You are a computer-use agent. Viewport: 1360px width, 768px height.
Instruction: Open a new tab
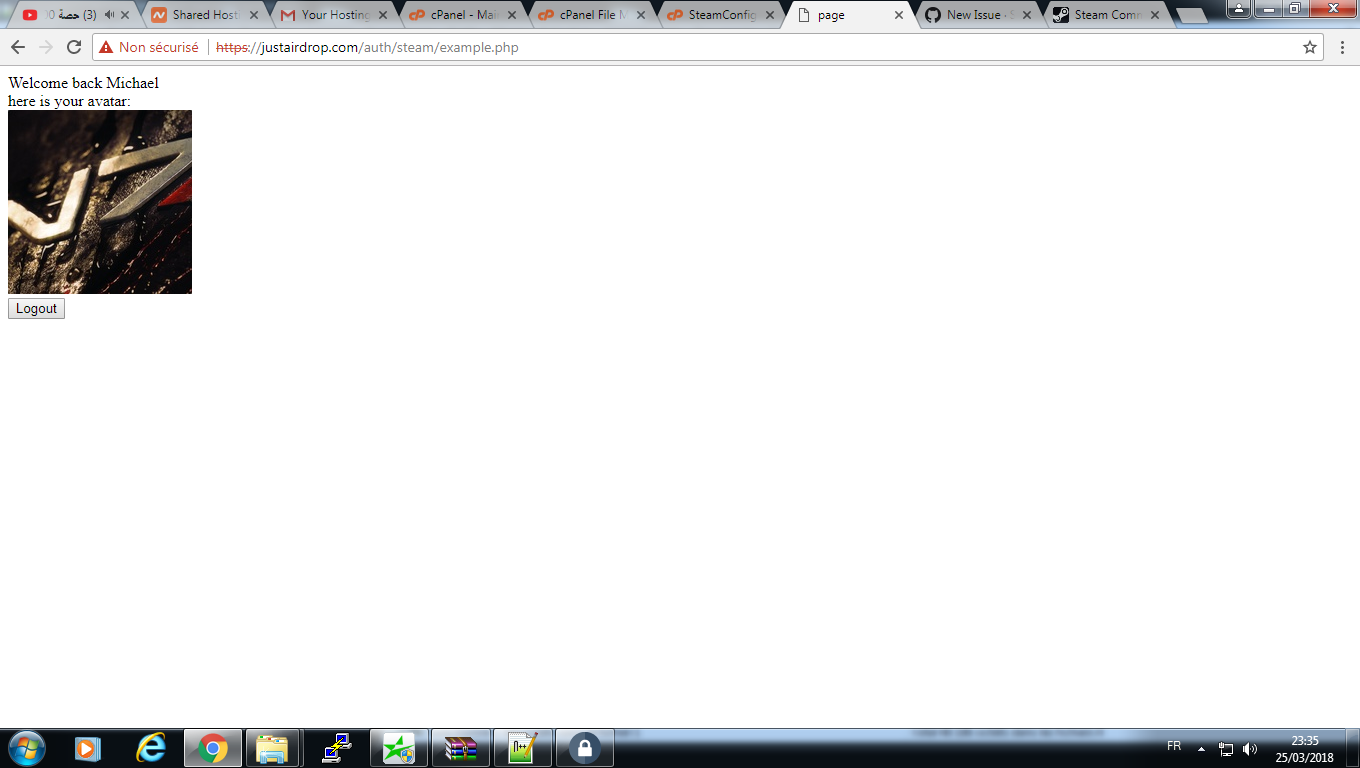pyautogui.click(x=1192, y=16)
